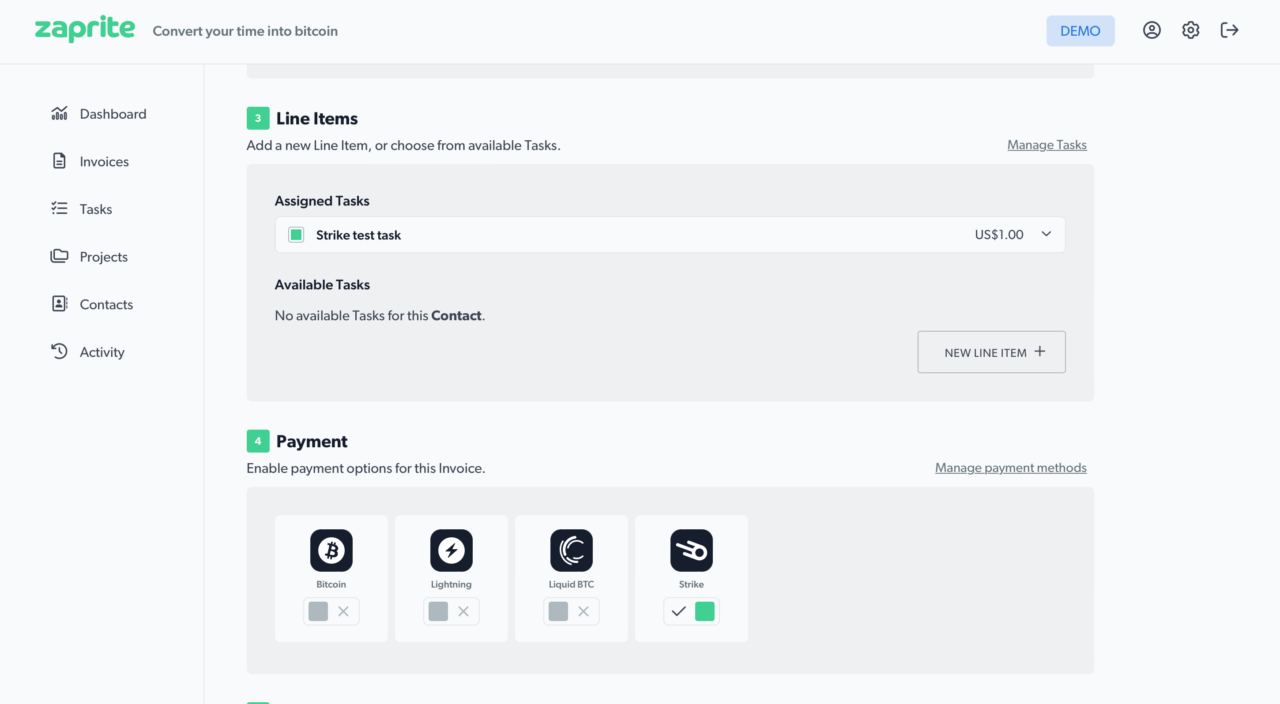Image resolution: width=1280 pixels, height=704 pixels.
Task: Click the Bitcoin payment logo
Action: [331, 550]
